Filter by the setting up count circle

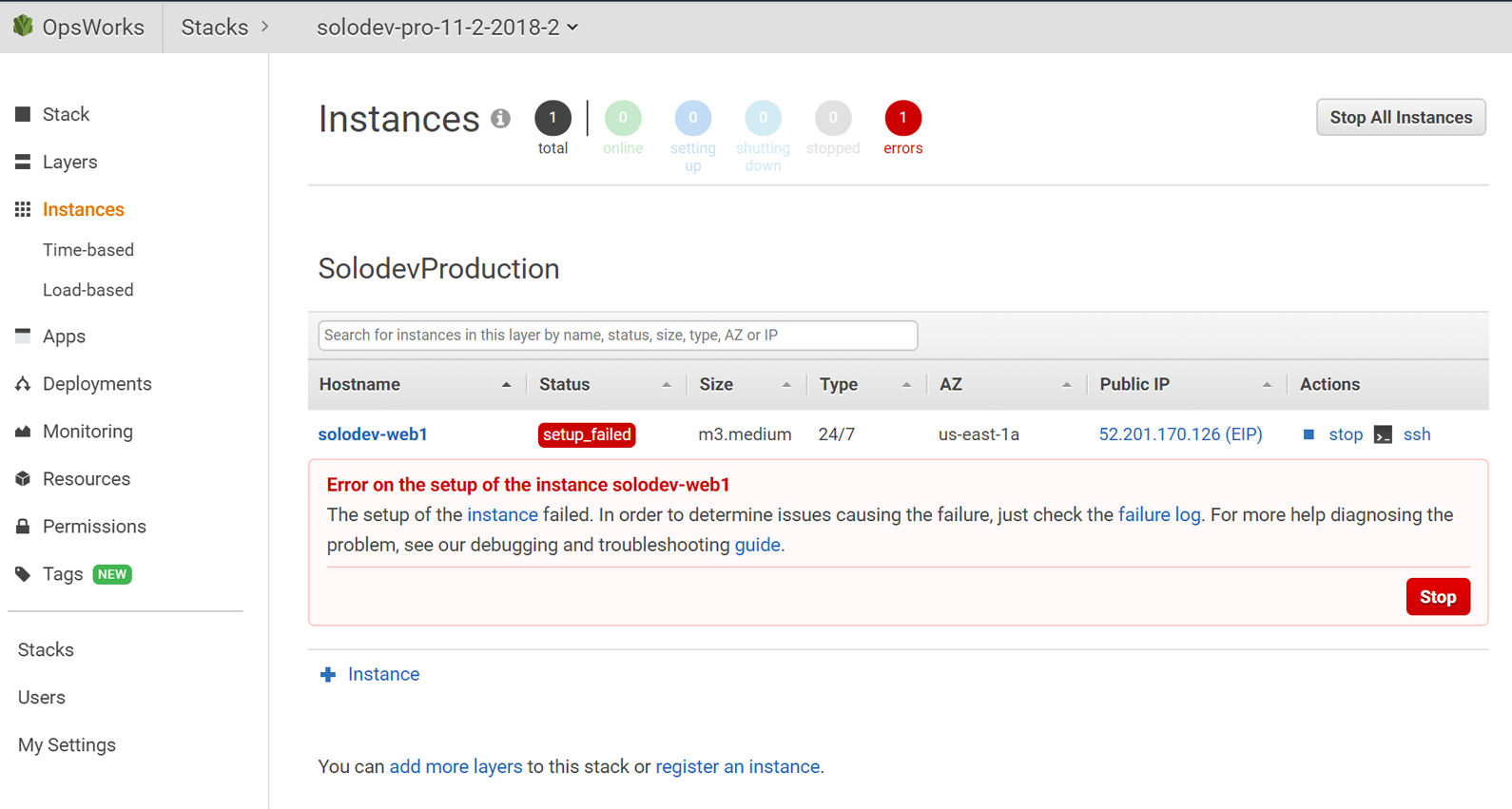[x=693, y=118]
